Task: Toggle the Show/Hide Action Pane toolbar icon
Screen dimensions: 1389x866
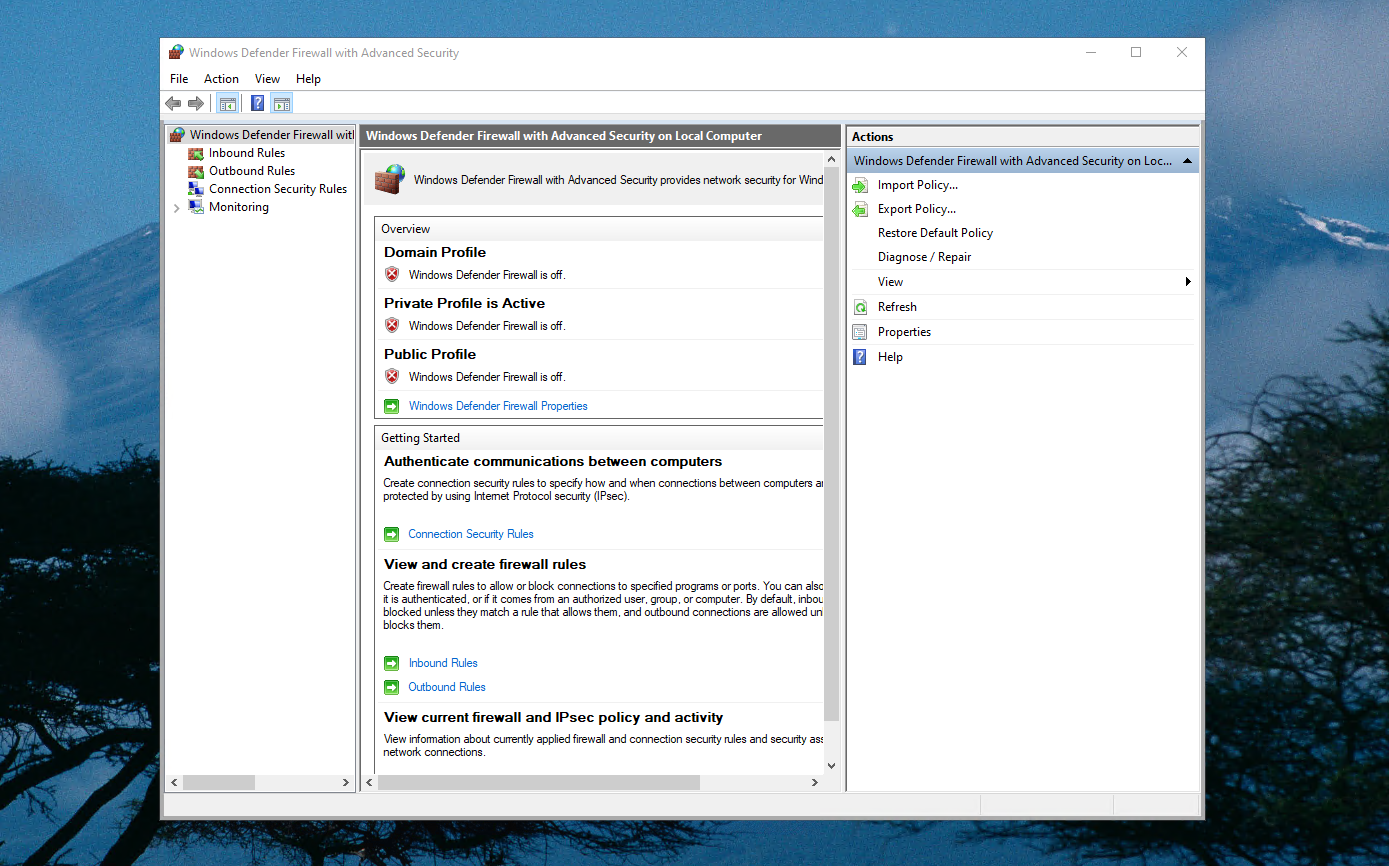Action: click(x=281, y=103)
